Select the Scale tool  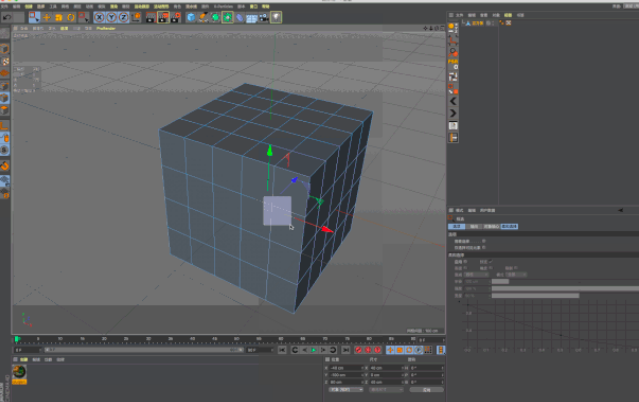tap(59, 17)
